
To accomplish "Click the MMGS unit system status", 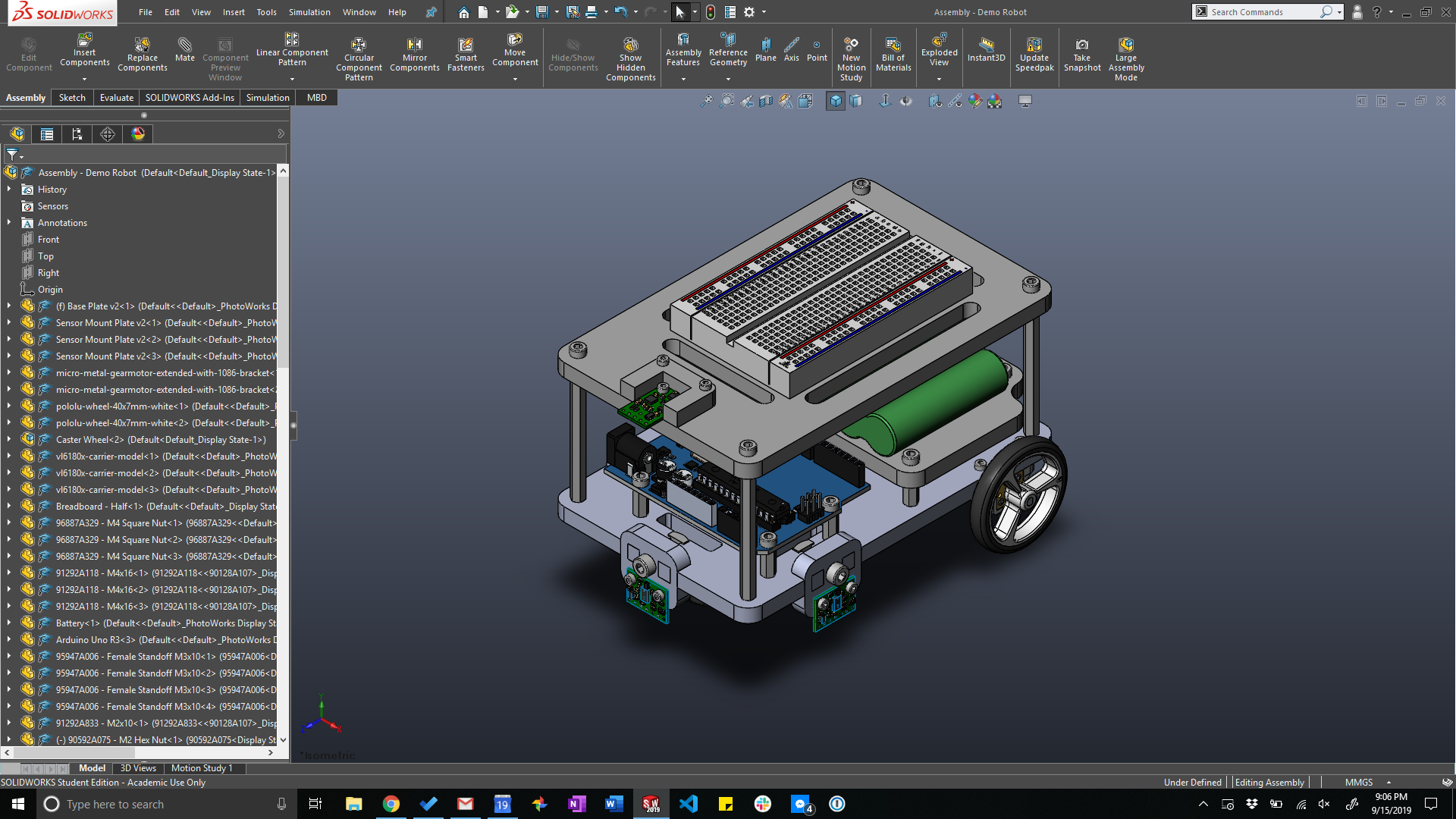I will pos(1358,783).
